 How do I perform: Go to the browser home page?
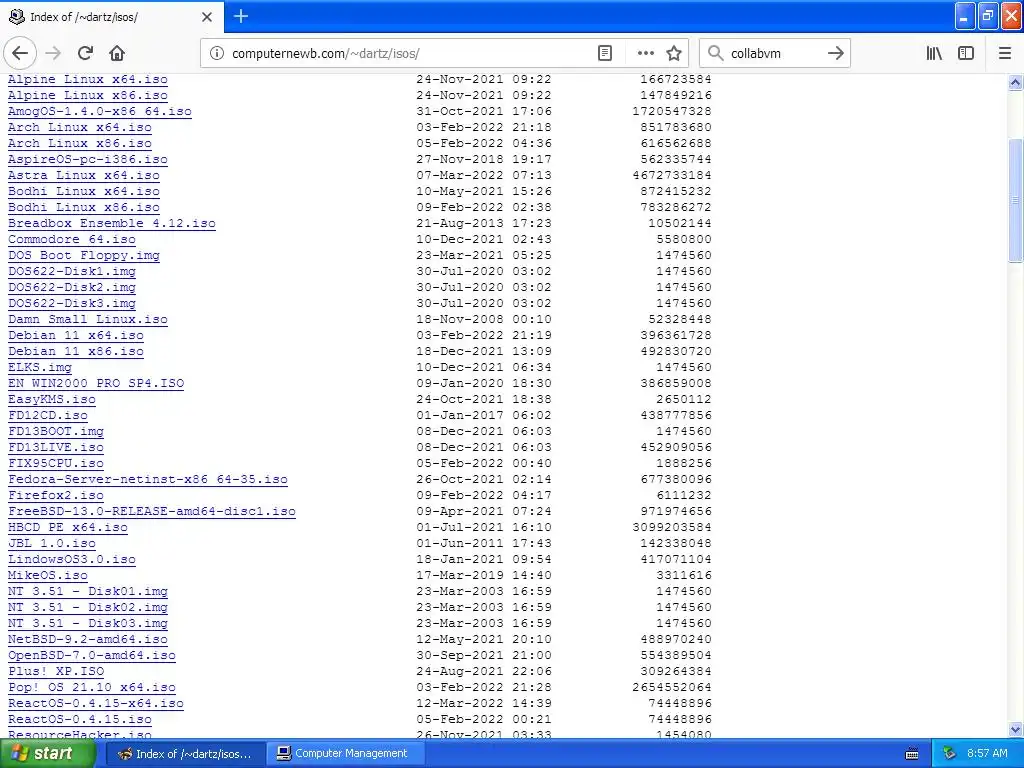(x=117, y=54)
